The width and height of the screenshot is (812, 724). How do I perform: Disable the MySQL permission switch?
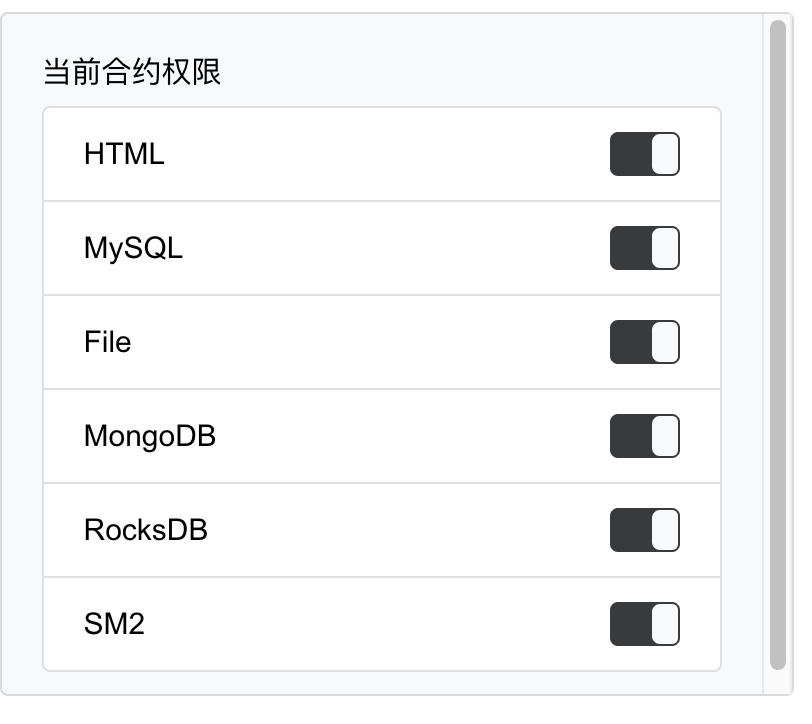tap(644, 248)
